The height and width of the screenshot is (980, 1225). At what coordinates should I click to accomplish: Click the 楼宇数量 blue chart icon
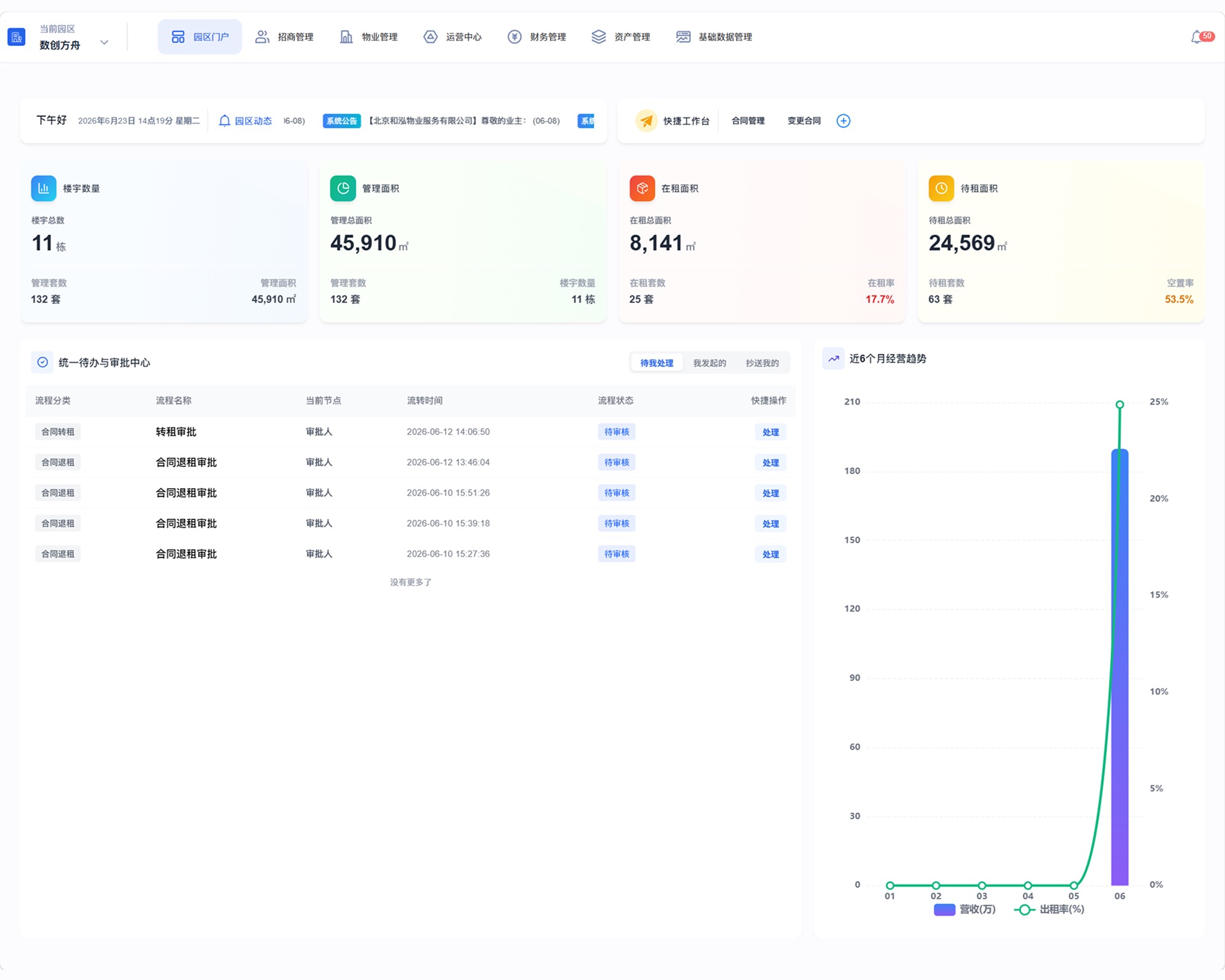(43, 188)
